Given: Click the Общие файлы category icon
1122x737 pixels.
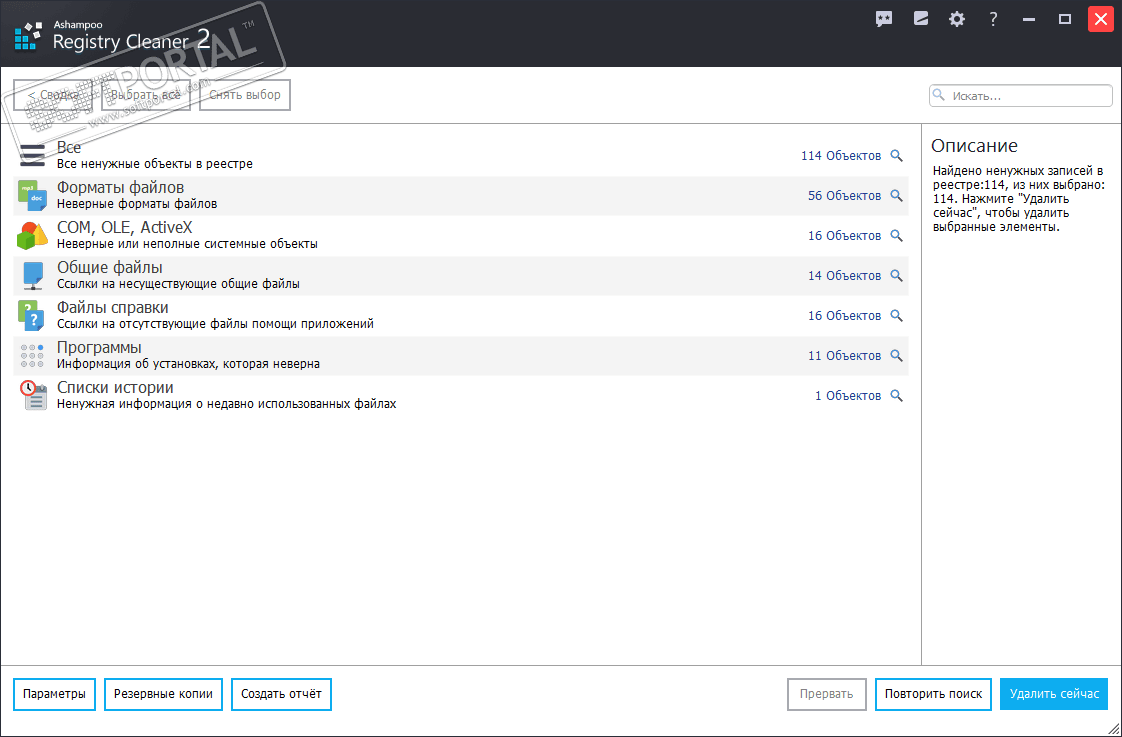Looking at the screenshot, I should [x=32, y=275].
